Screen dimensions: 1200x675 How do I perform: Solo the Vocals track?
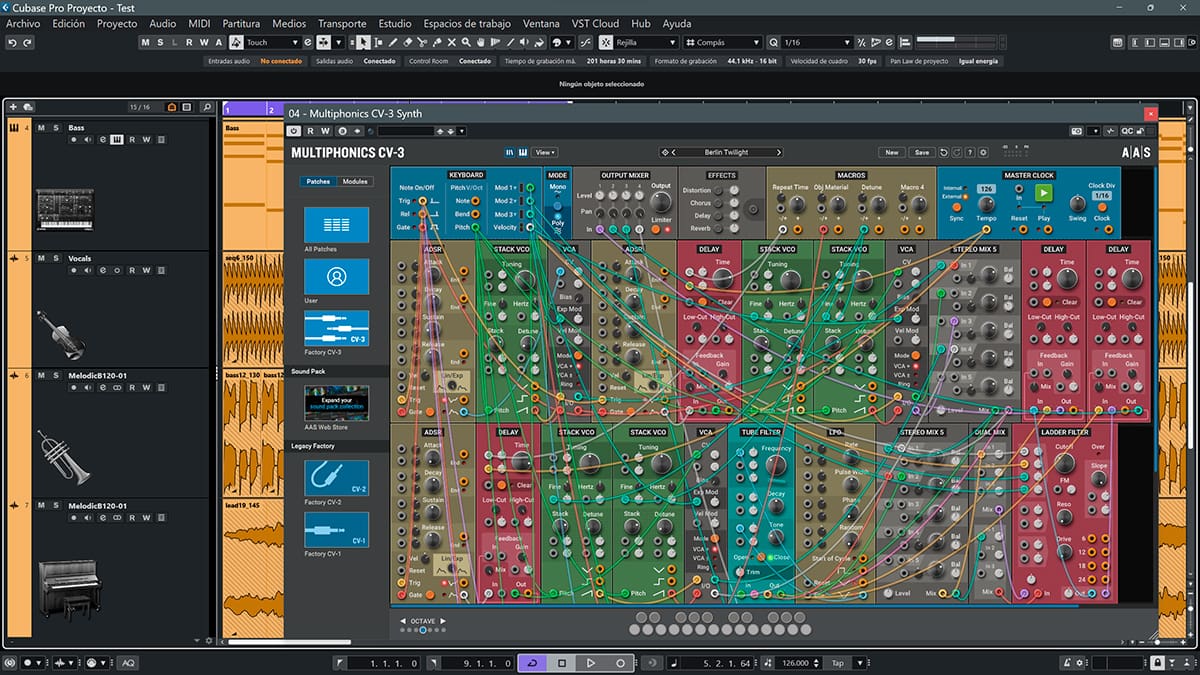pos(55,258)
